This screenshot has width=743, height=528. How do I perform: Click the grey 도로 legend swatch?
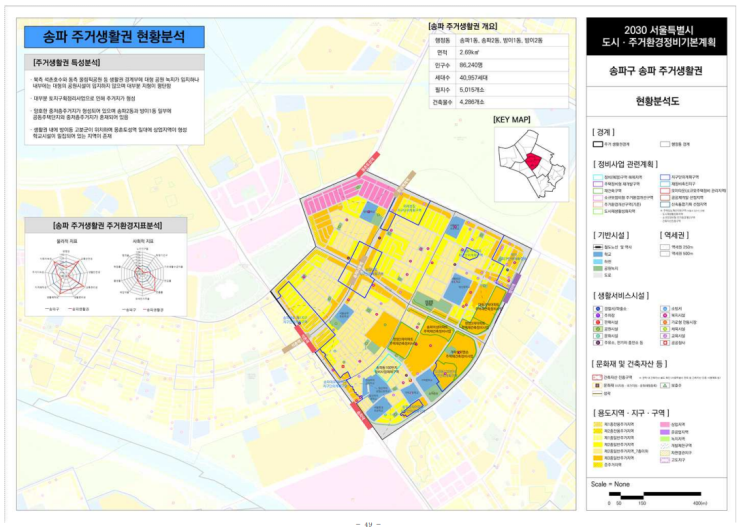[x=598, y=275]
